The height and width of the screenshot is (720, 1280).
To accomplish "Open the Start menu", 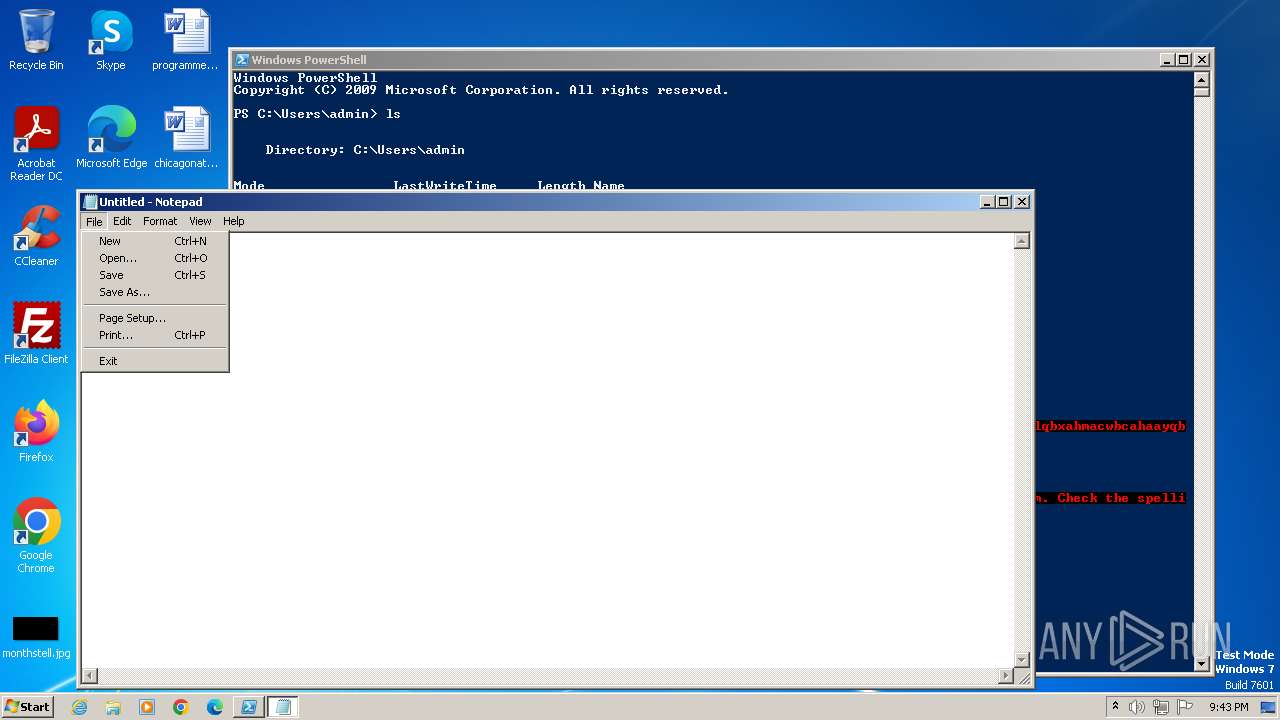I will 27,707.
